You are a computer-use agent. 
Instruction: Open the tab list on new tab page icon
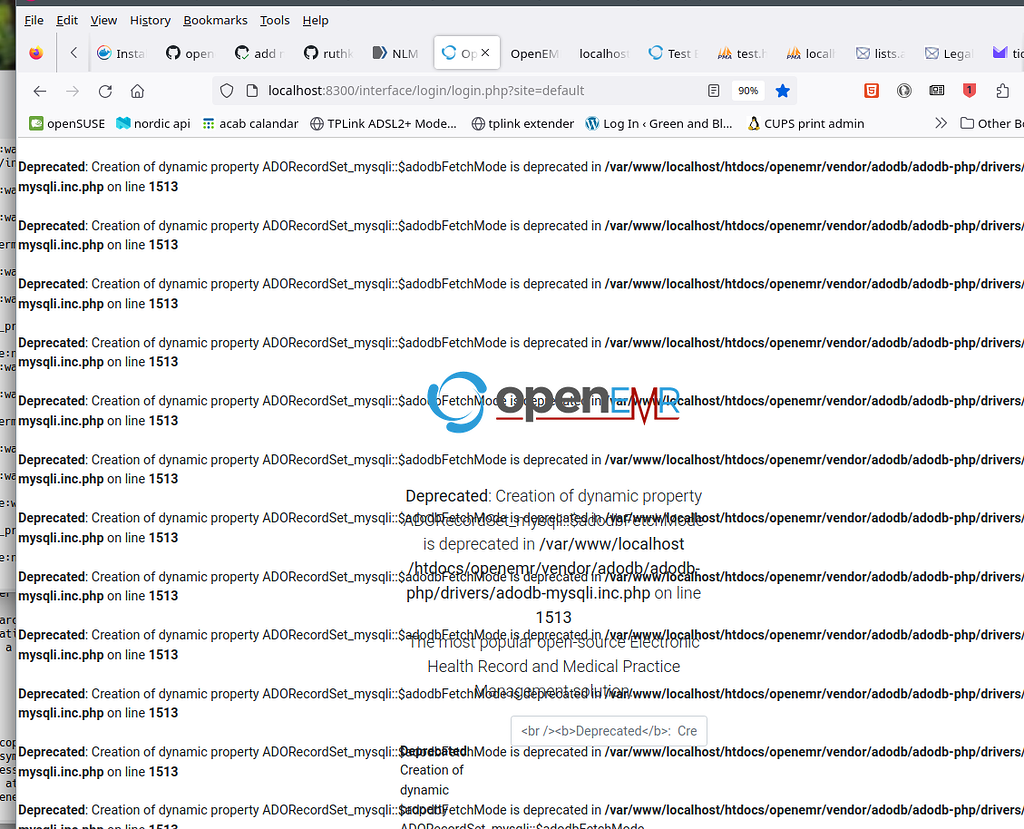click(936, 90)
